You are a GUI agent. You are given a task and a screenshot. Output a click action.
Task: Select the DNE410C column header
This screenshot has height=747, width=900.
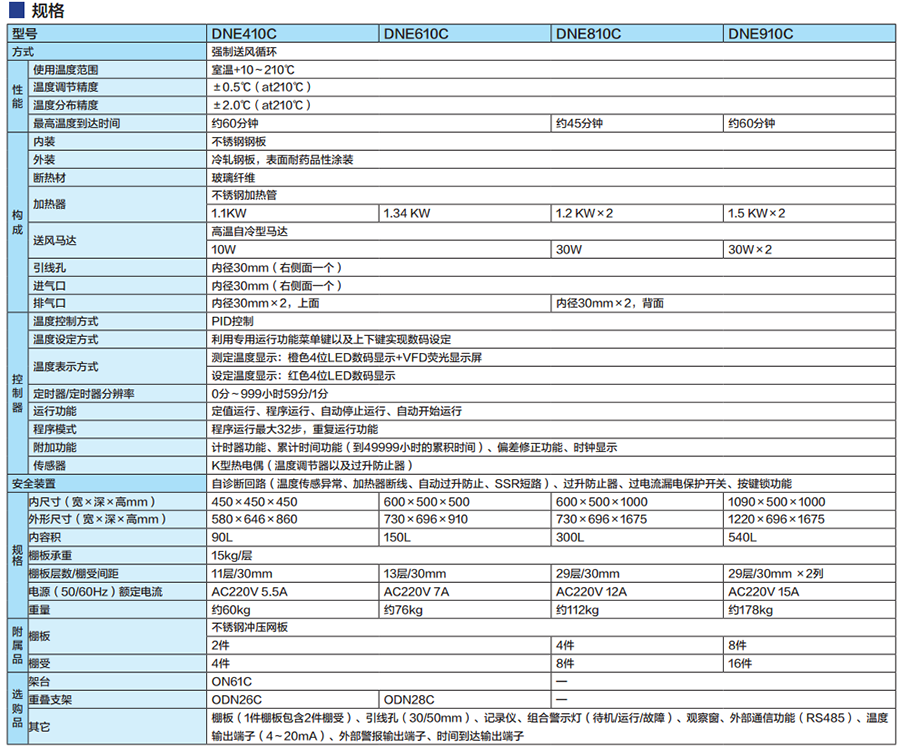click(x=244, y=33)
